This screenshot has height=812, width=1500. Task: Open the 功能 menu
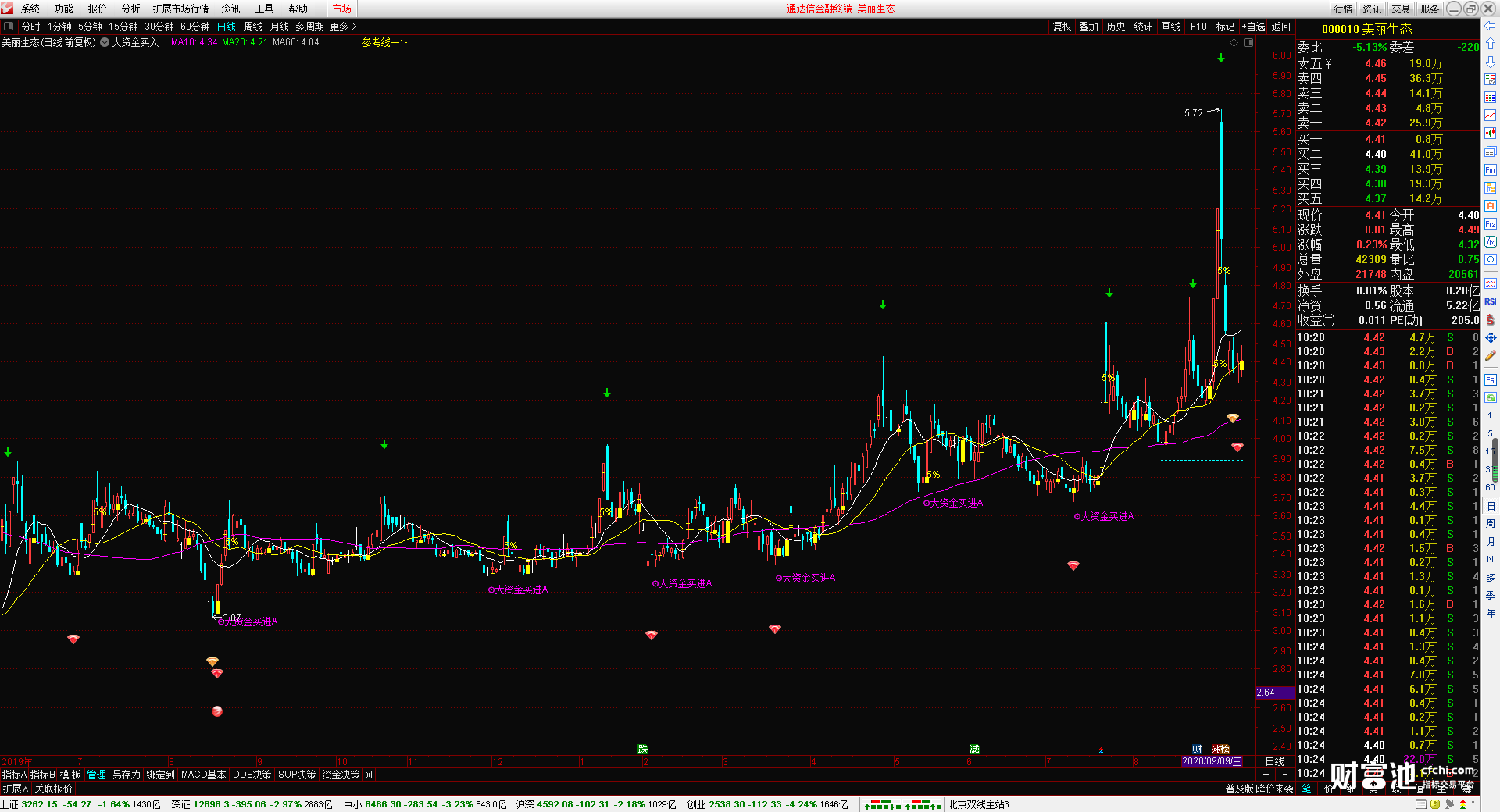(x=64, y=9)
